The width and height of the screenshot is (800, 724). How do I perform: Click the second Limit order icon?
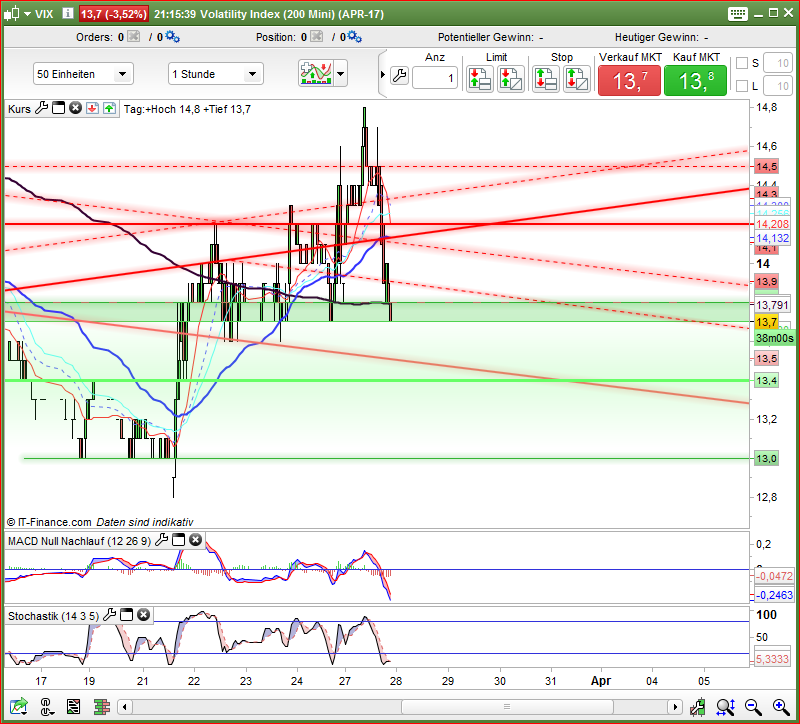click(x=511, y=79)
